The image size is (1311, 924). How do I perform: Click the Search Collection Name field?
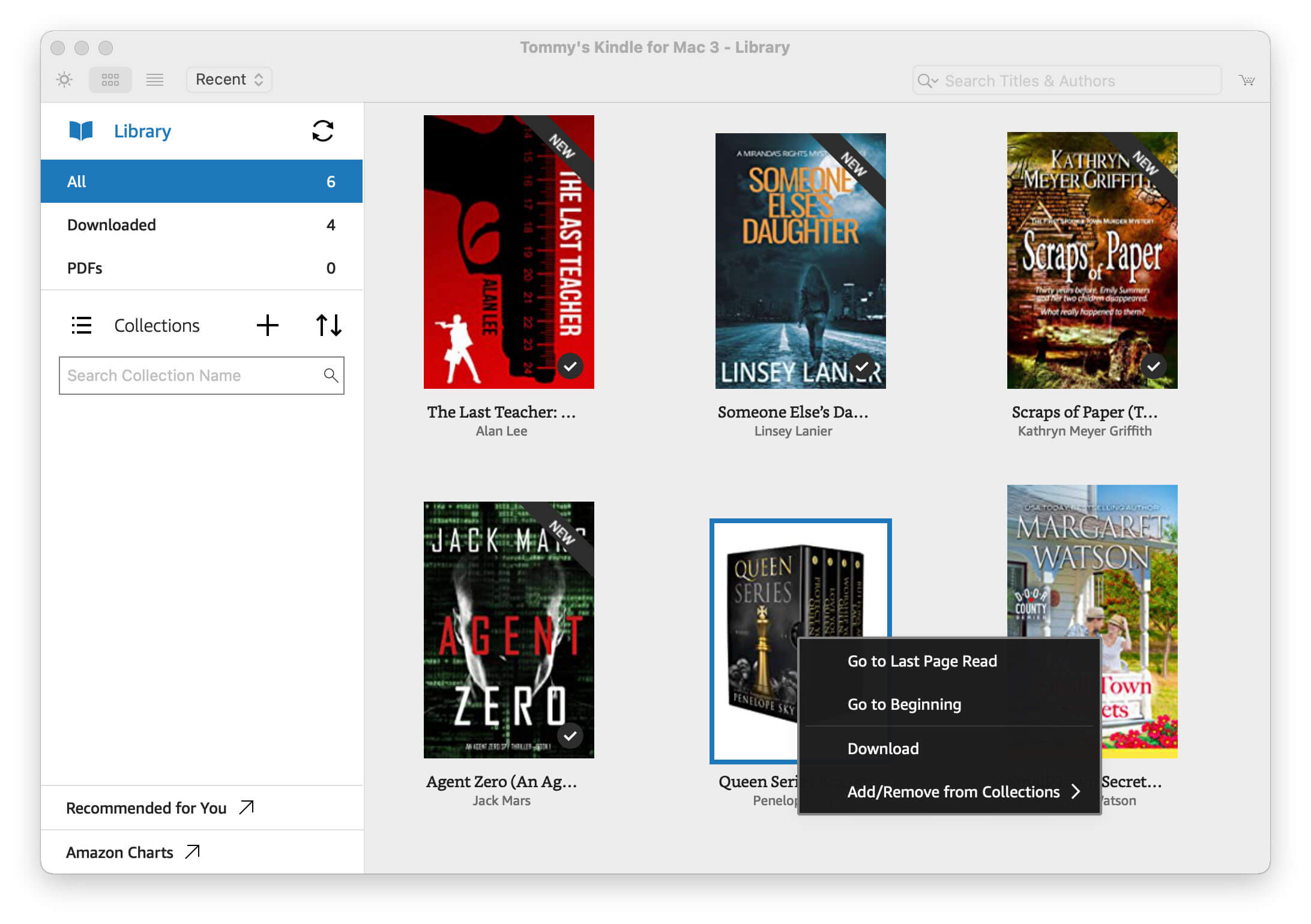(x=202, y=376)
